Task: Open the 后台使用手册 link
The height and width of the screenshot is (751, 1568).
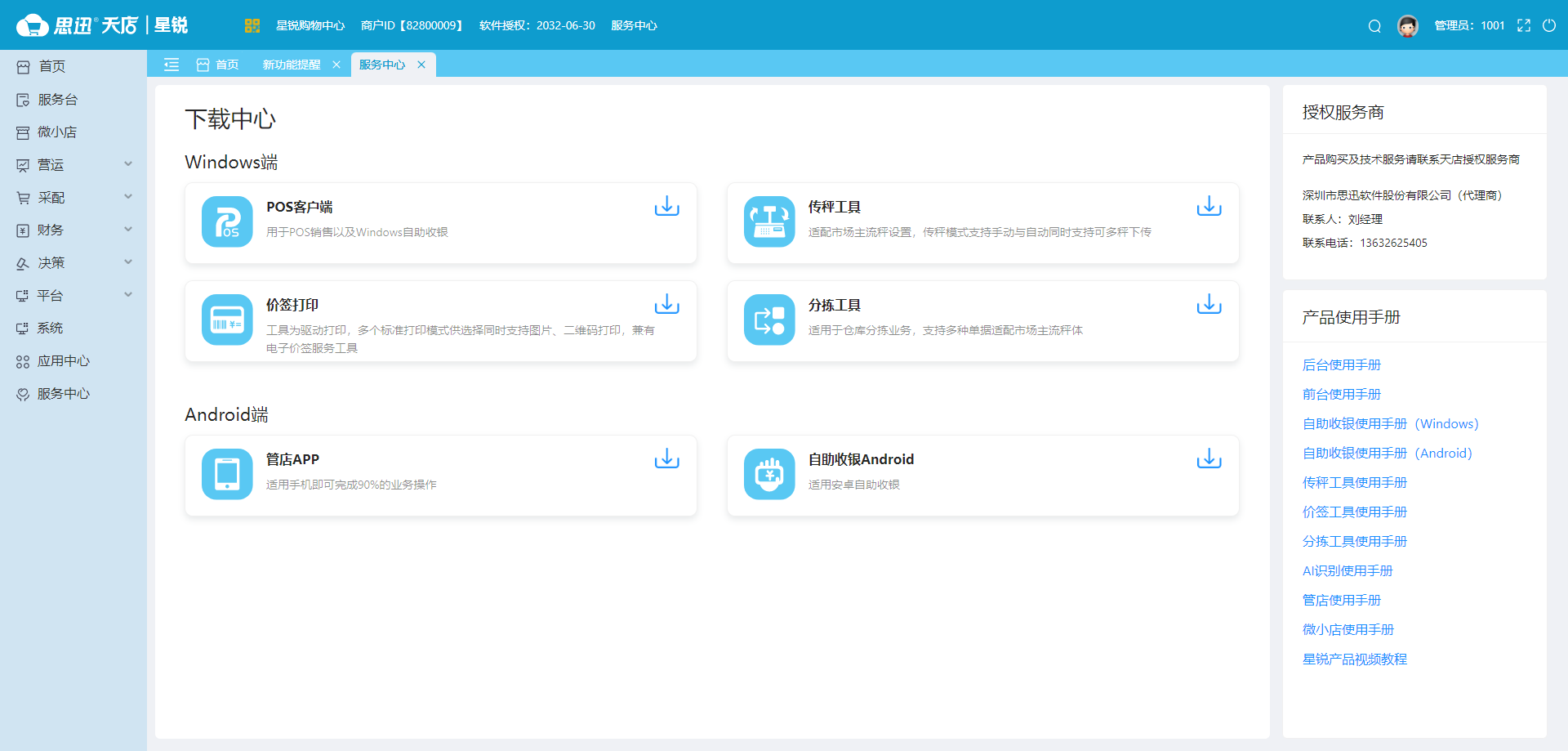Action: point(1341,365)
